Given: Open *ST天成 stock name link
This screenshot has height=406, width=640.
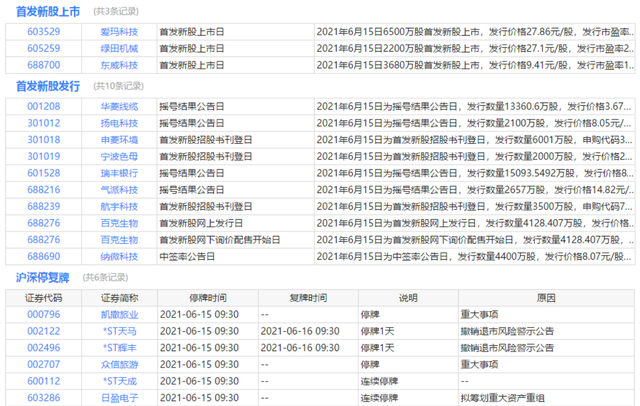Looking at the screenshot, I should [120, 382].
